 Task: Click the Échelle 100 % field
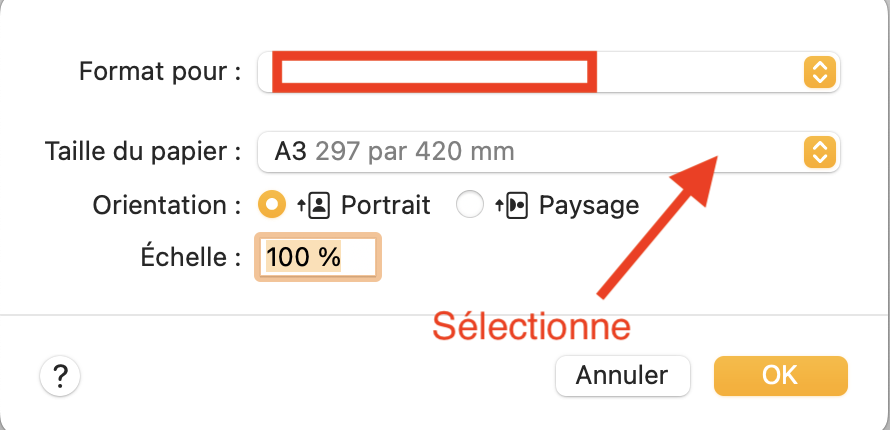pyautogui.click(x=318, y=257)
